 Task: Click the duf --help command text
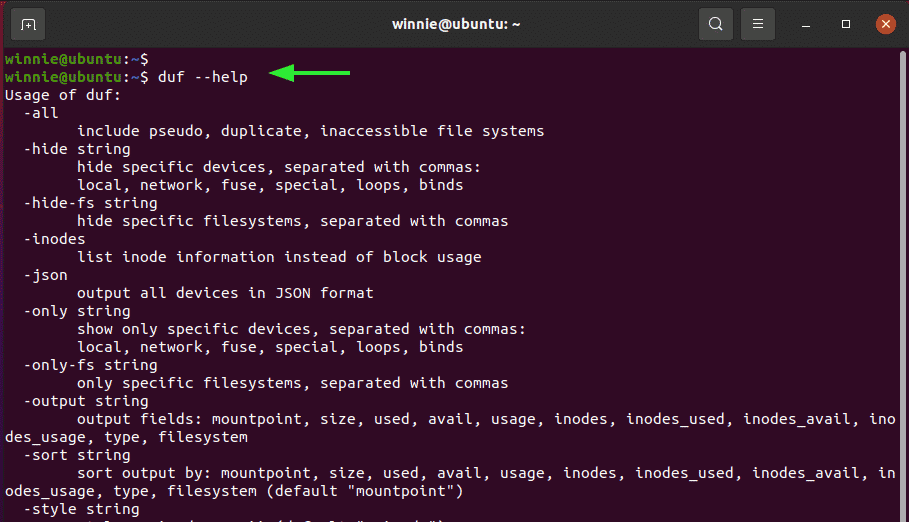[x=202, y=77]
